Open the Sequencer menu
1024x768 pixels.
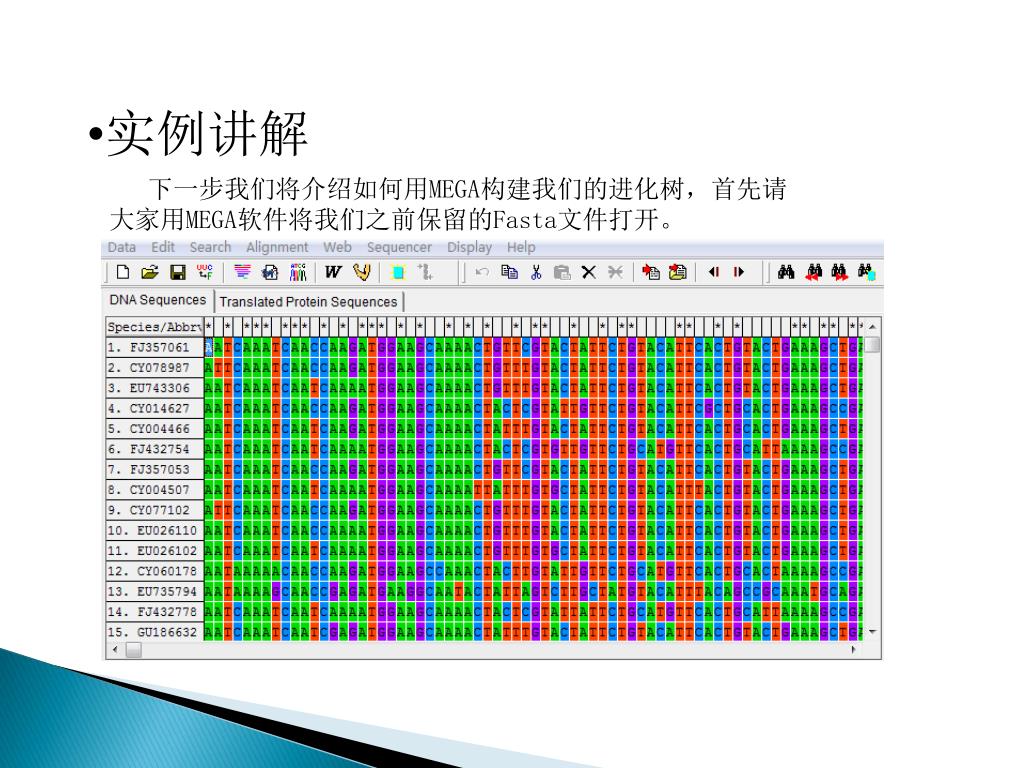[399, 247]
